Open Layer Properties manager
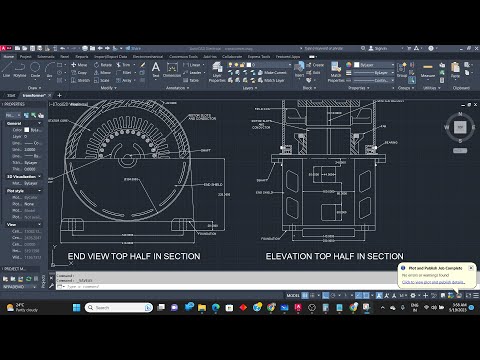 (217, 72)
